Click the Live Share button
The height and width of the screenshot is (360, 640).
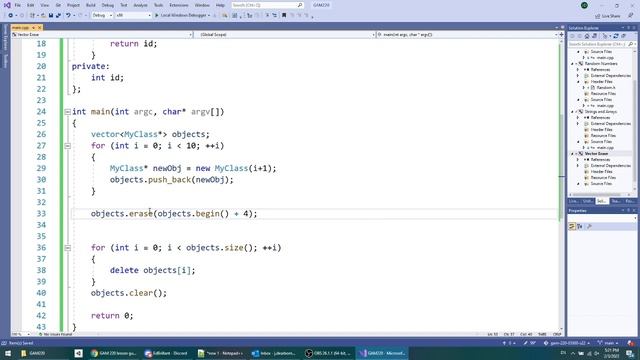[x=608, y=16]
